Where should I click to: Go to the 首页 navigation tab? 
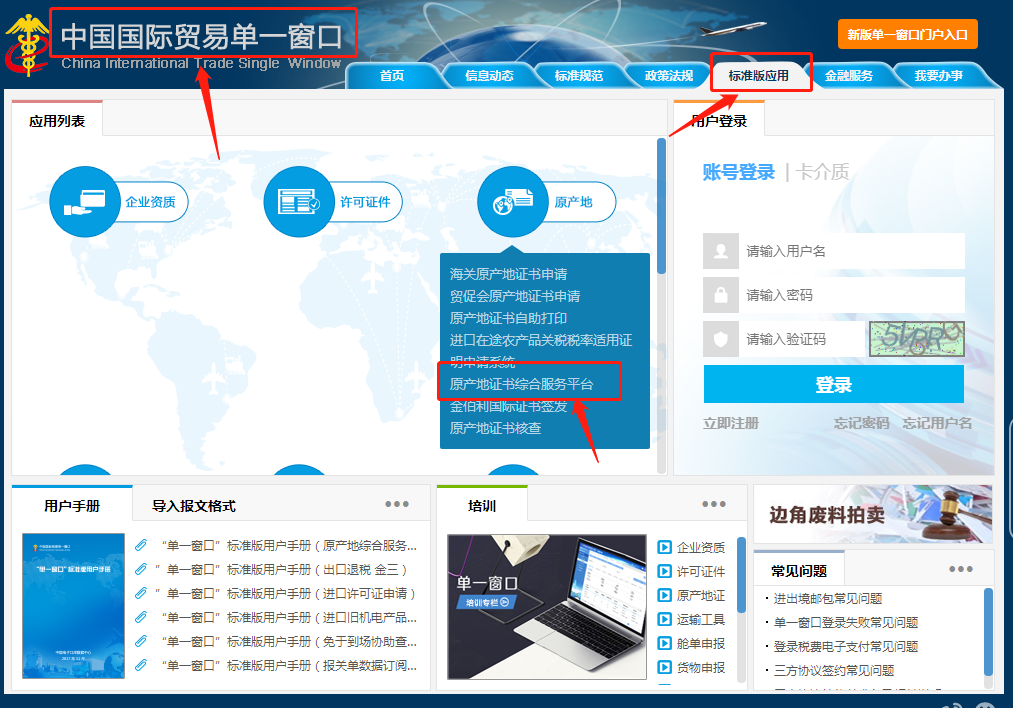point(392,76)
